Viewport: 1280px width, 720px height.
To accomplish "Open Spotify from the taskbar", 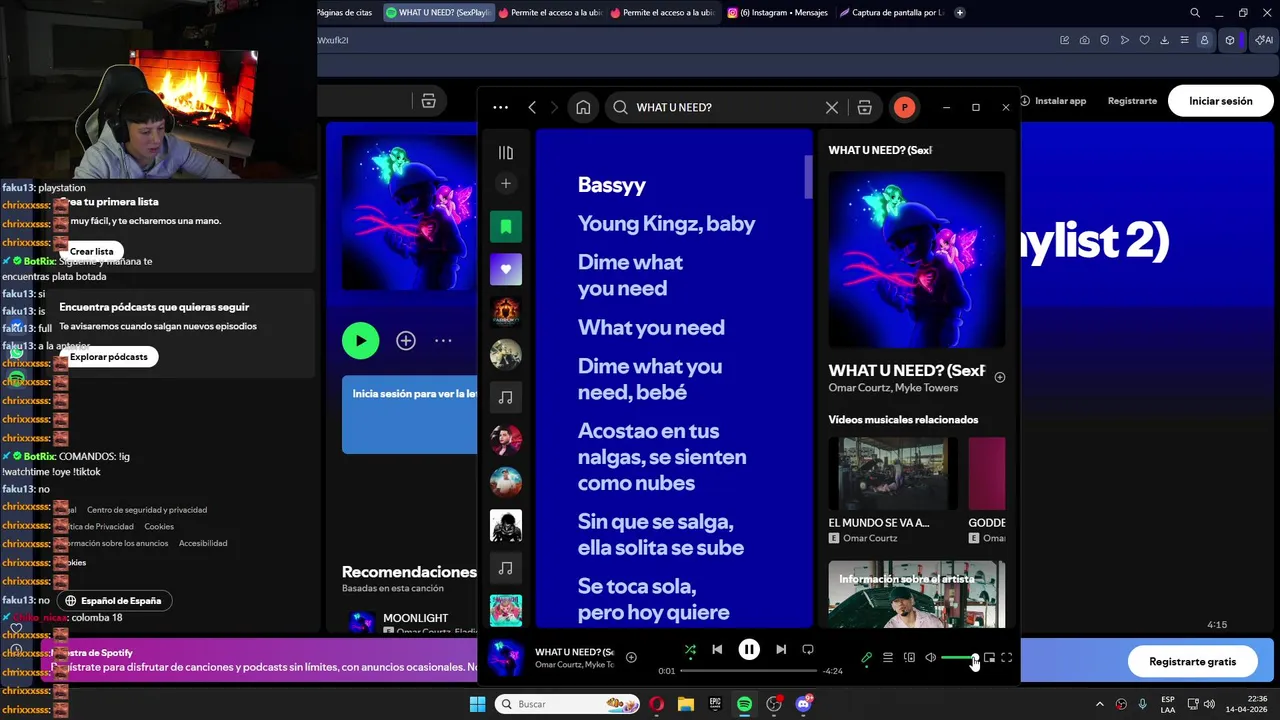I will [x=744, y=704].
